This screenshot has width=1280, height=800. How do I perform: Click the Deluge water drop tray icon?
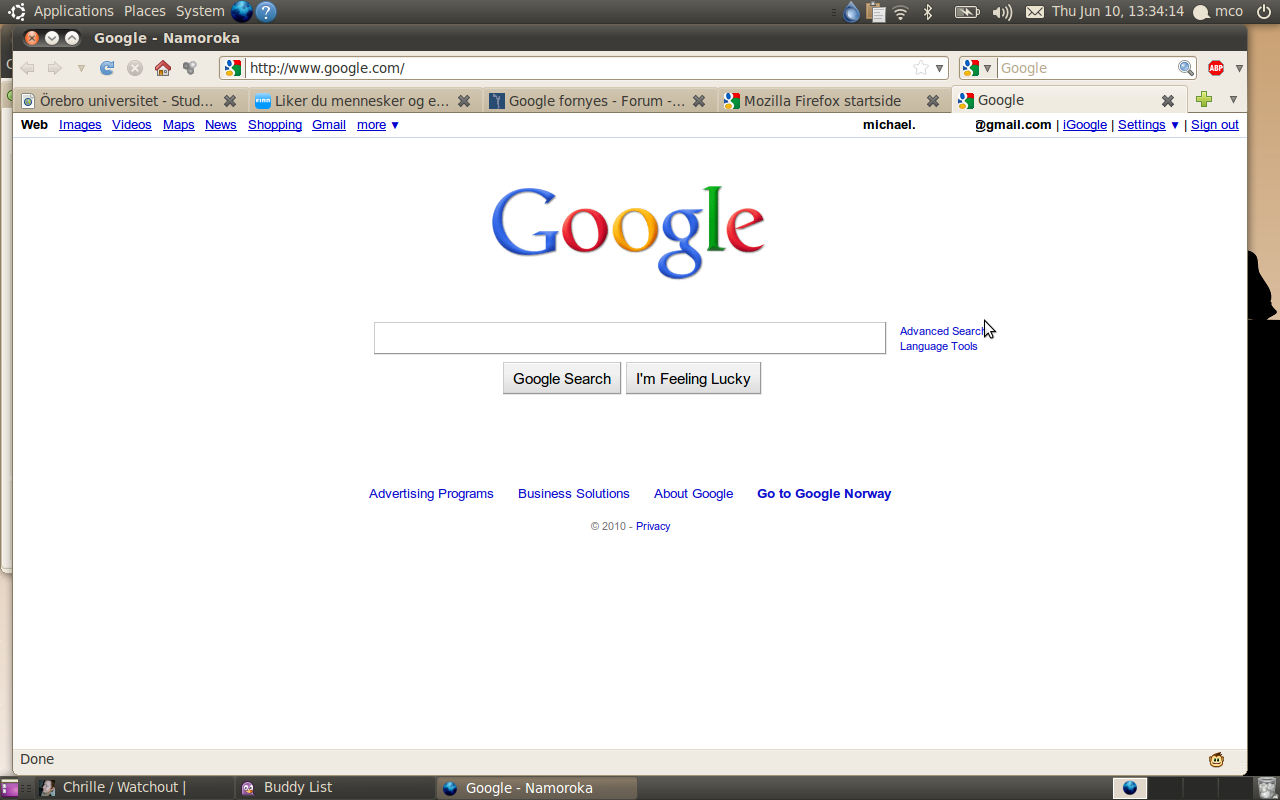(851, 12)
